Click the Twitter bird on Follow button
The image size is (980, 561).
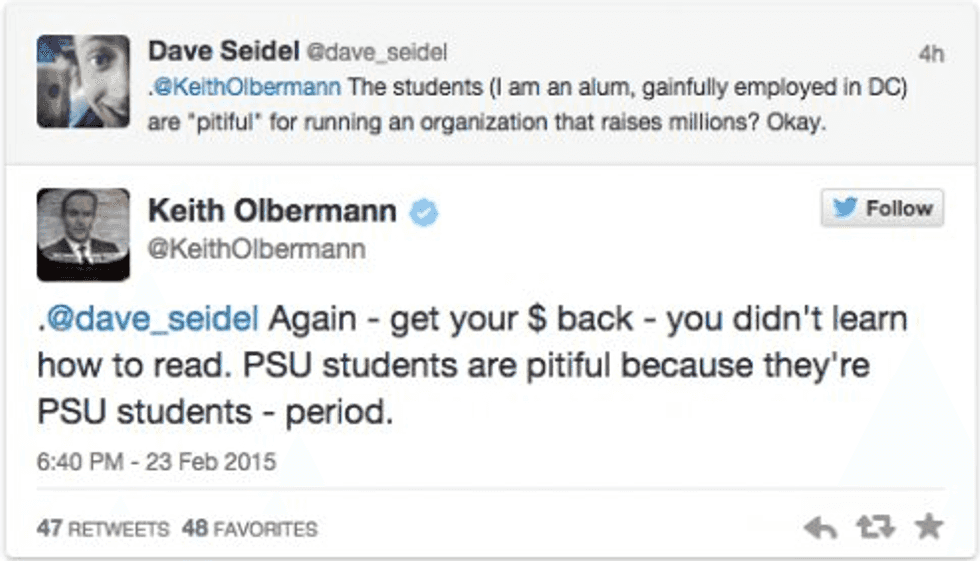coord(848,208)
